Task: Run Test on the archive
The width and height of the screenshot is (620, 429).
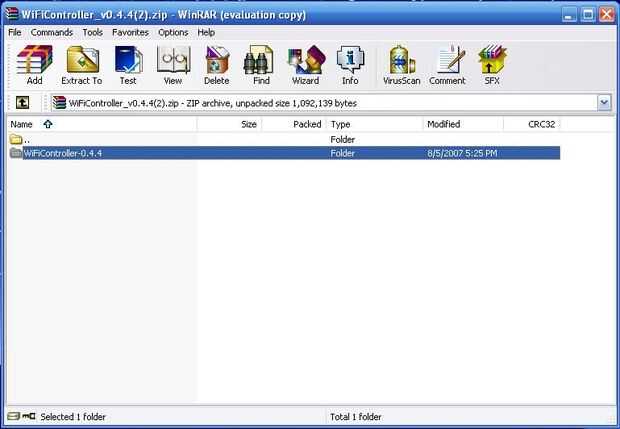Action: [x=128, y=64]
